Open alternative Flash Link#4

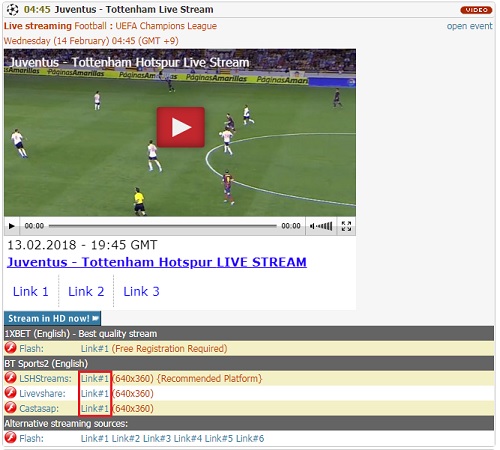click(x=188, y=438)
